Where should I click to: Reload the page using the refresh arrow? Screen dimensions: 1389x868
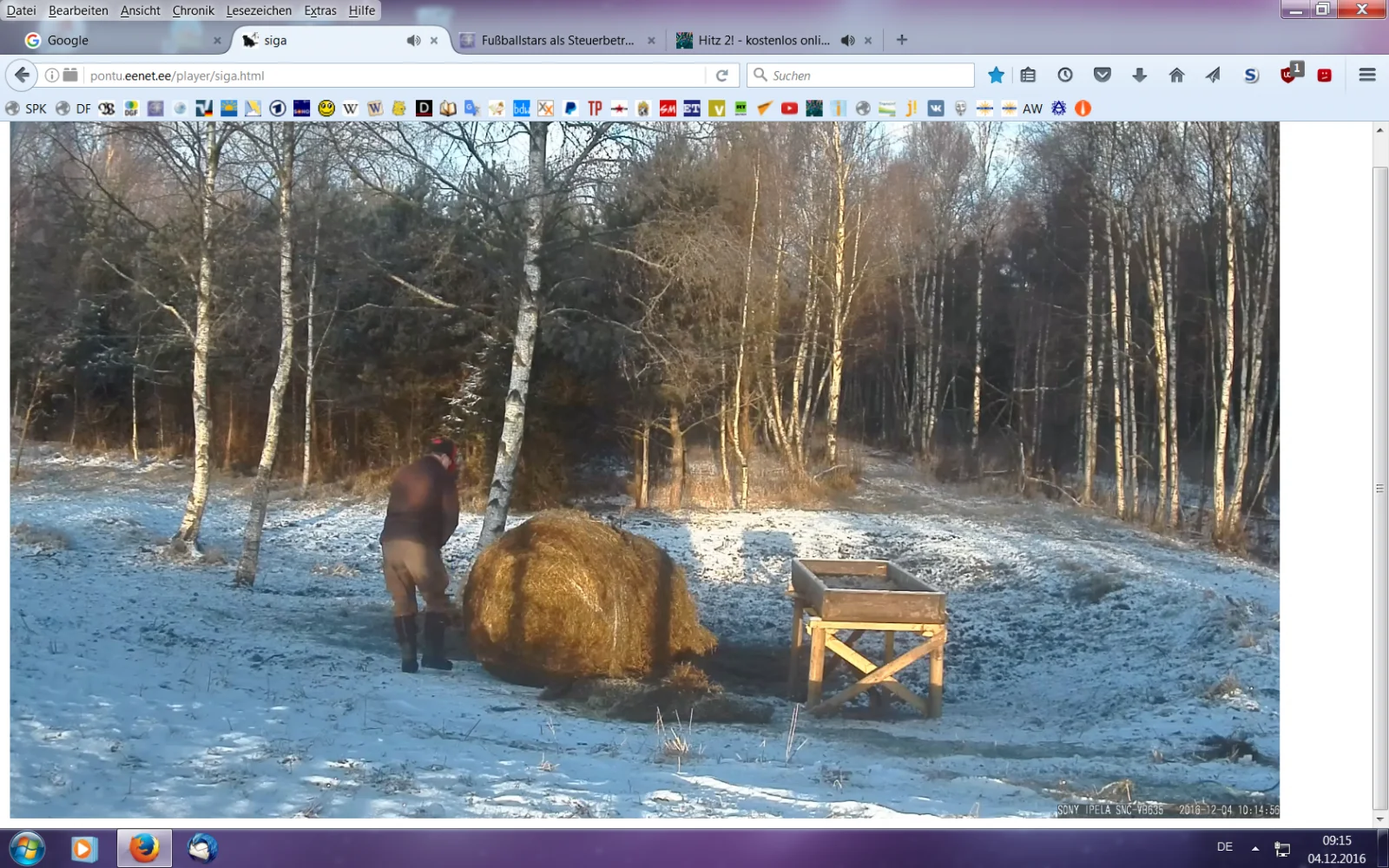point(721,76)
